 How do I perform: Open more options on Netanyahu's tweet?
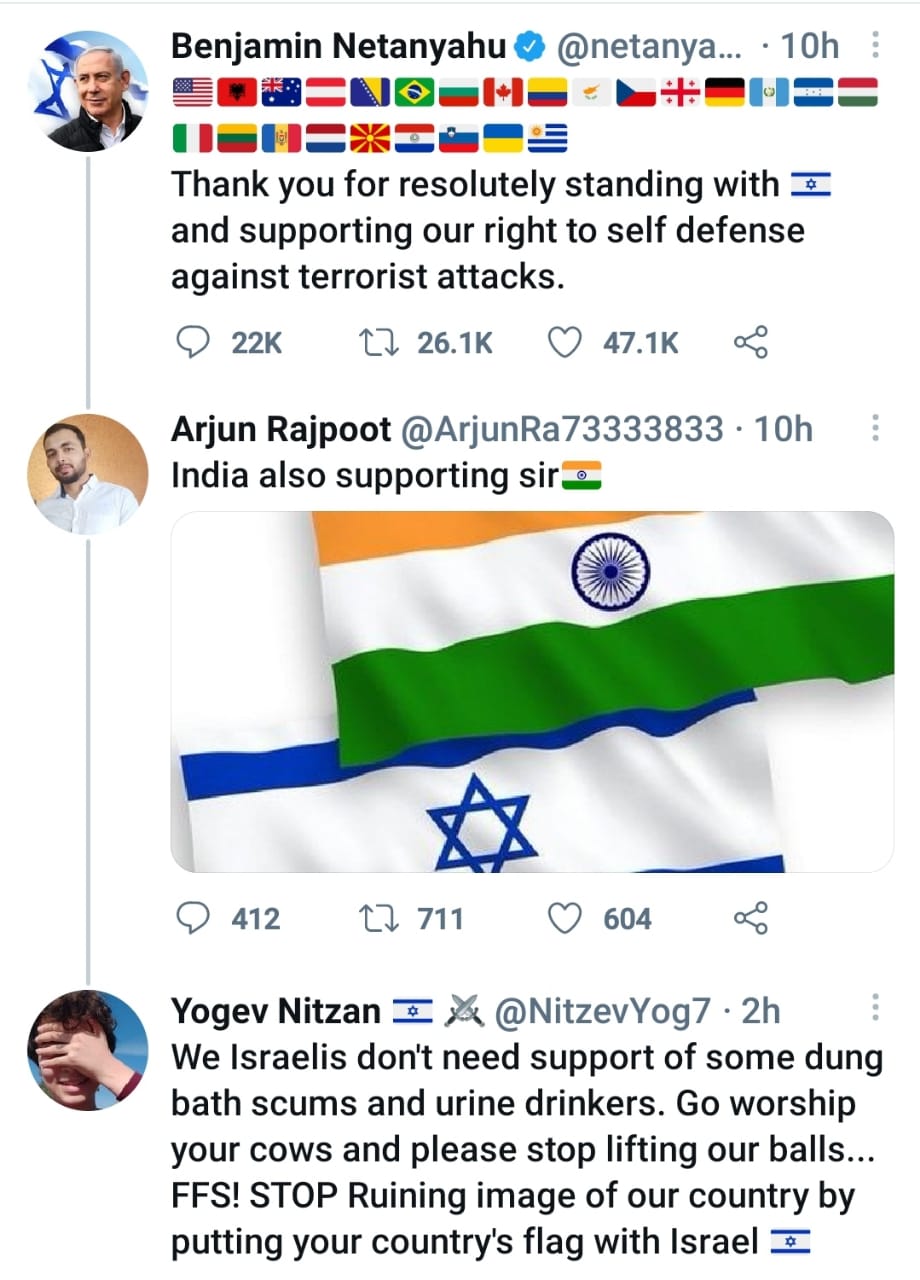[x=876, y=46]
